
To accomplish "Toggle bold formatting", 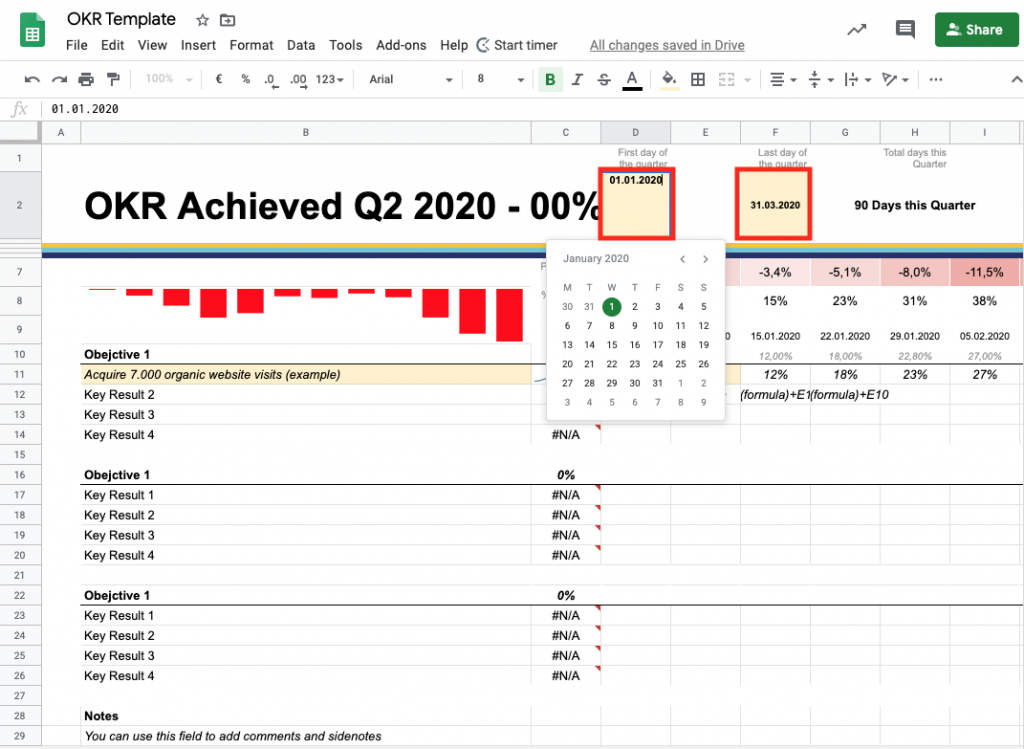I will [x=549, y=79].
